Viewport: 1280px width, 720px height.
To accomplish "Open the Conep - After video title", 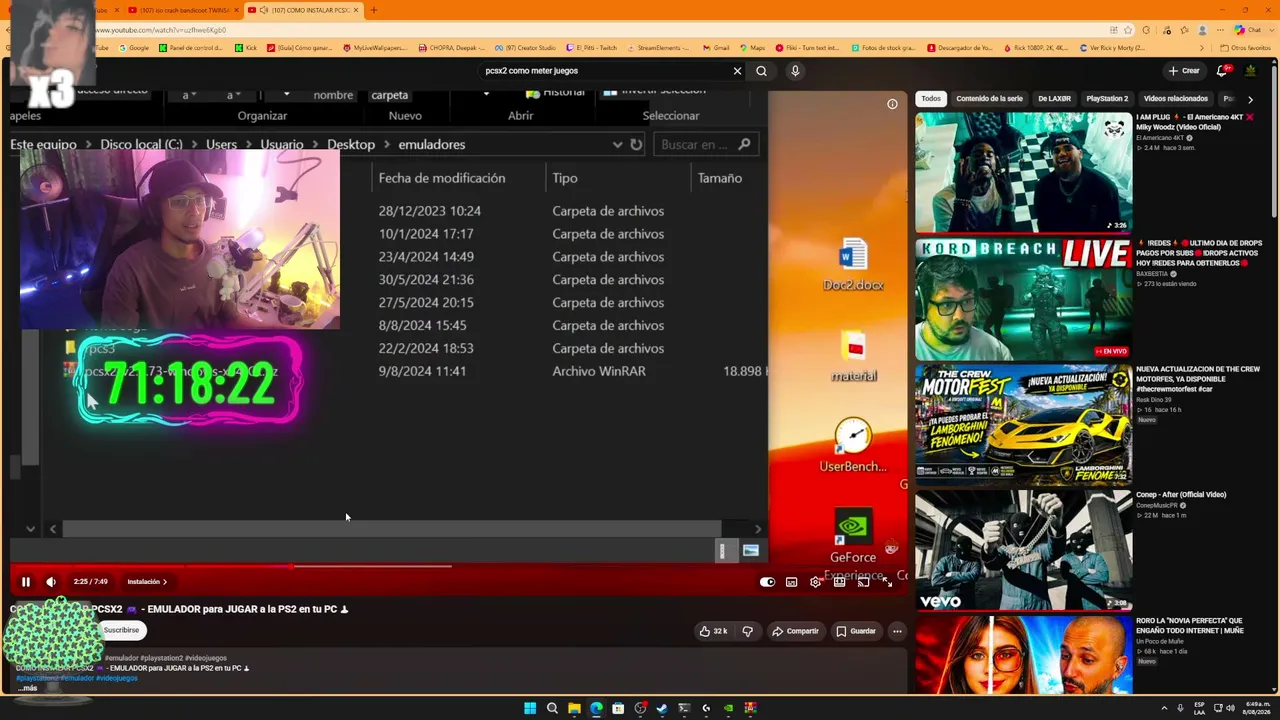I will (1181, 495).
